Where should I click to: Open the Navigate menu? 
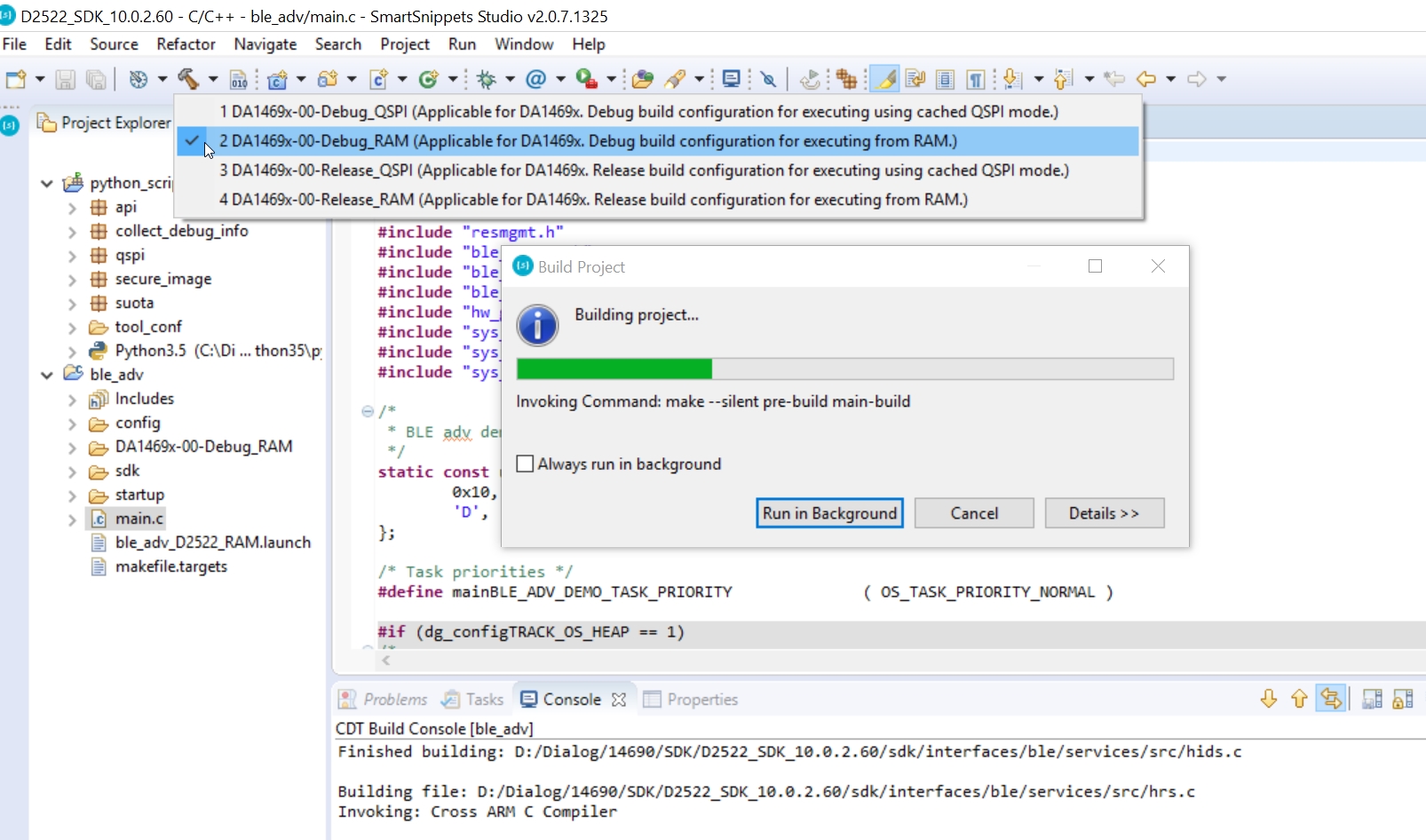pos(265,44)
